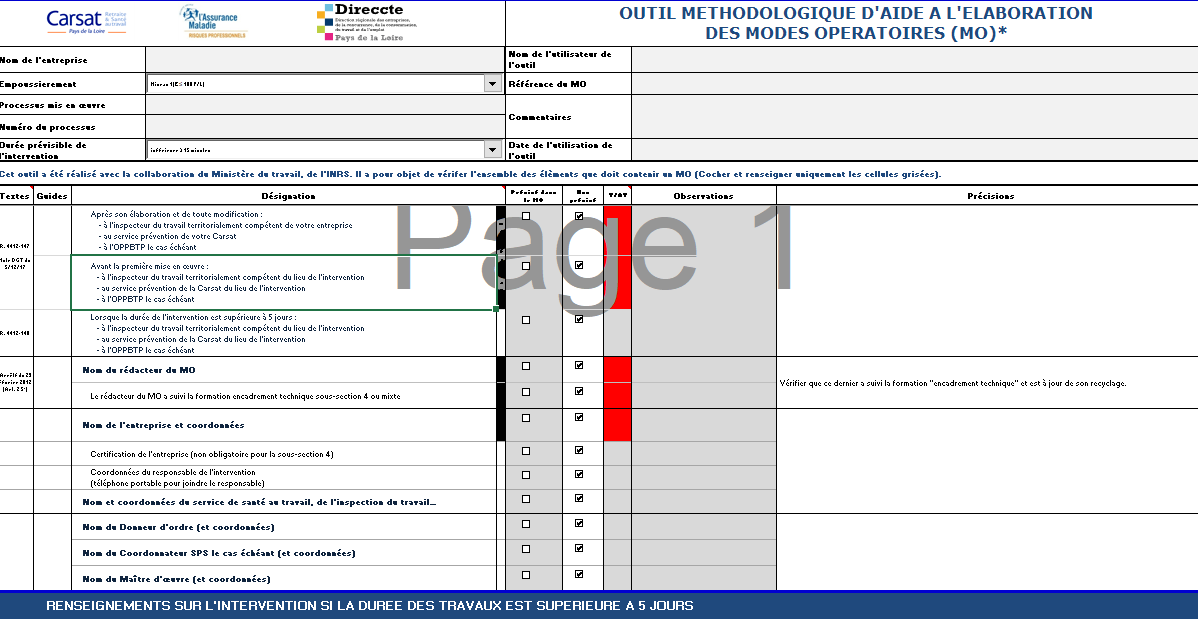Image resolution: width=1198 pixels, height=619 pixels.
Task: Select the 'Coordonnées du responsable de l'intervention' cell
Action: point(284,478)
